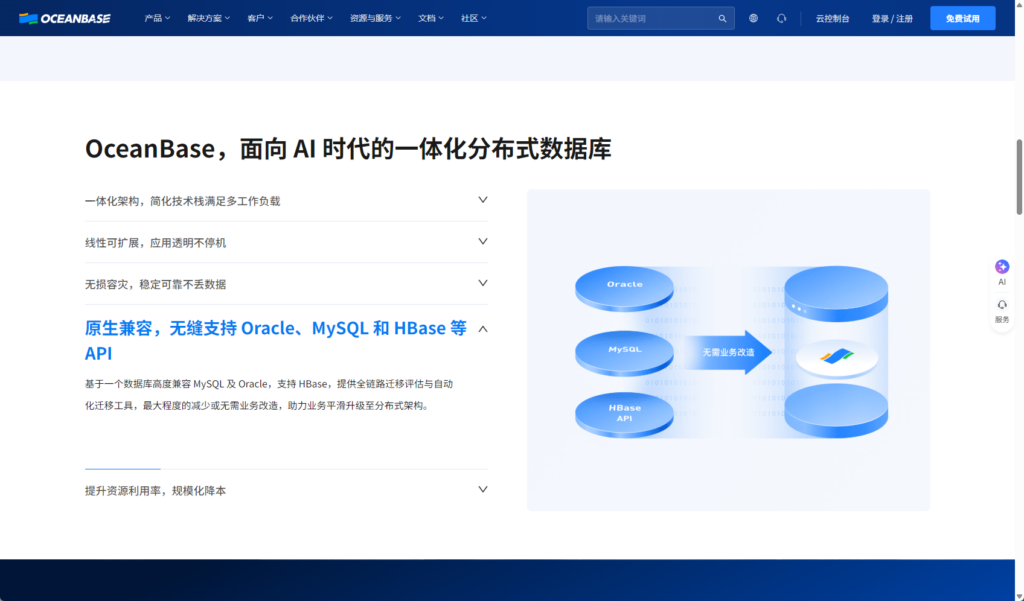Click the OceanBase logo in the cylinder diagram
Screen dimensions: 1024x601
pyautogui.click(x=837, y=357)
